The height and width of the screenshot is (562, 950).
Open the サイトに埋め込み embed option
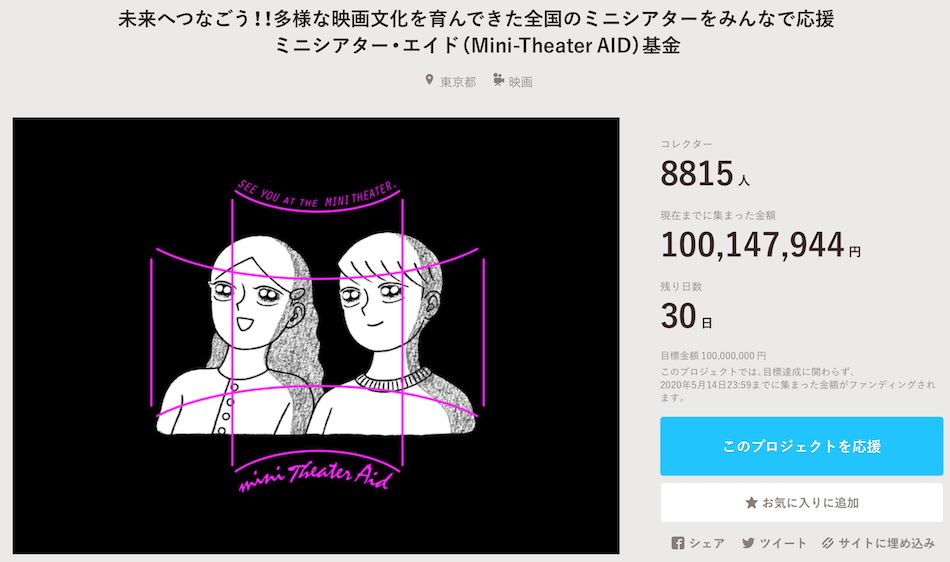point(886,543)
